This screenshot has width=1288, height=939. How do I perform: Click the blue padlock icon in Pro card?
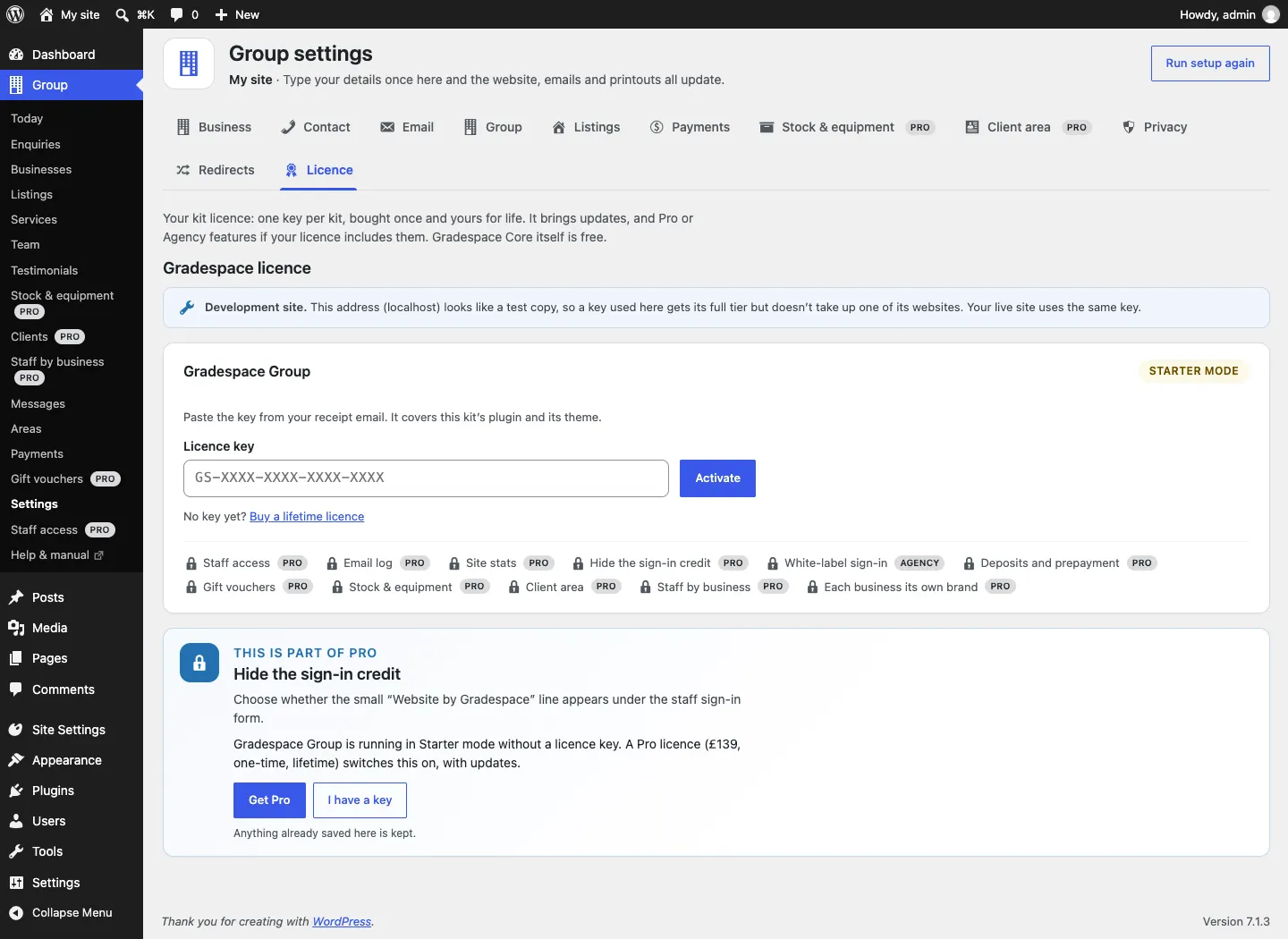pos(199,663)
